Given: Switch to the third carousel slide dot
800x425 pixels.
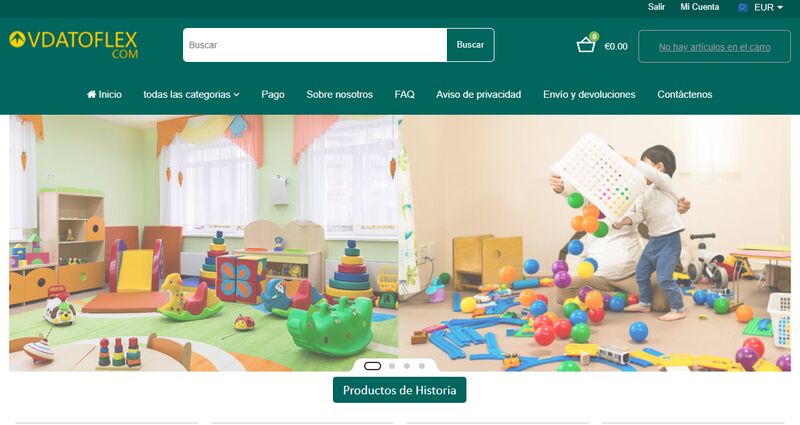Looking at the screenshot, I should [x=407, y=366].
